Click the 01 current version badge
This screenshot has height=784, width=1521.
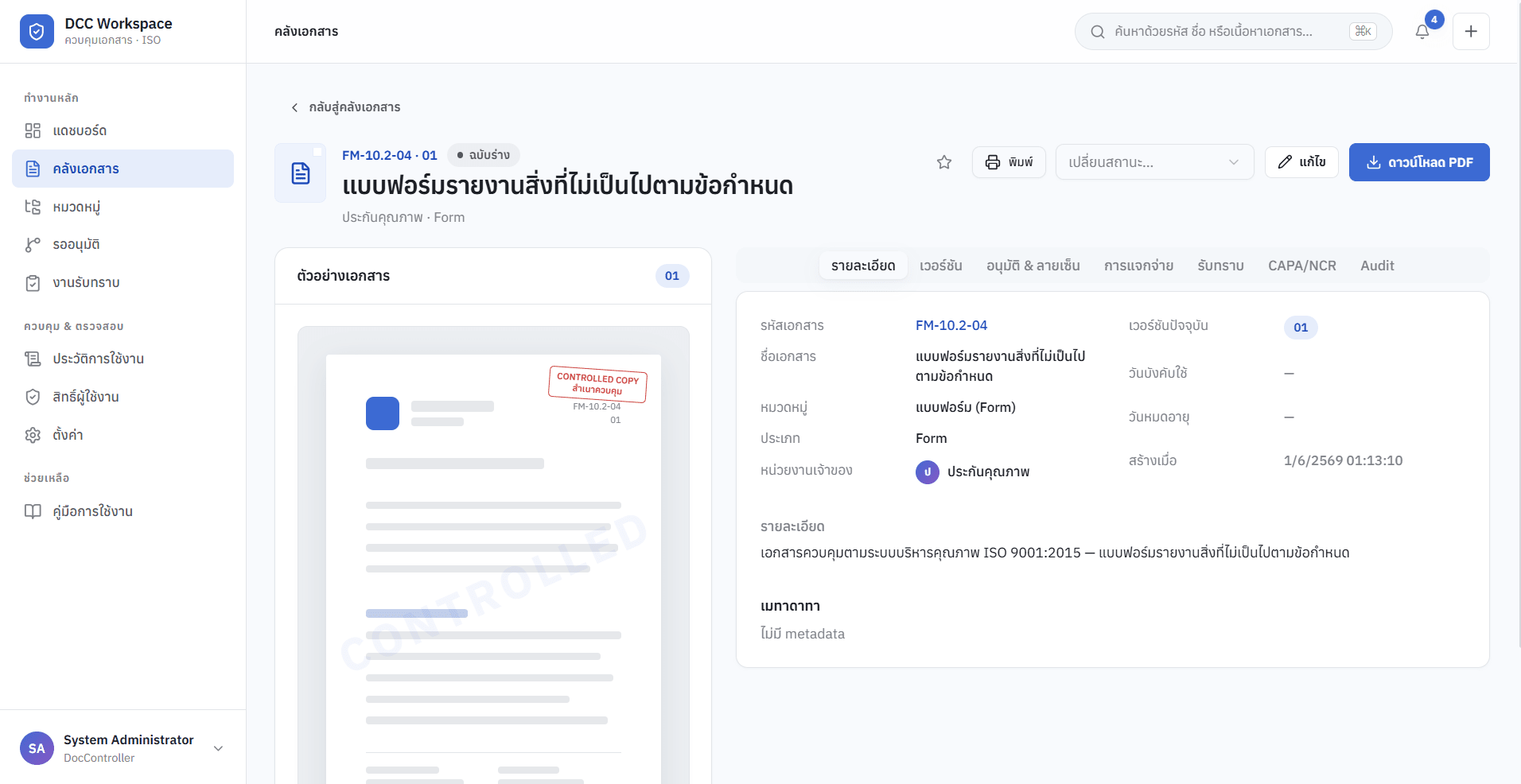(x=1301, y=328)
